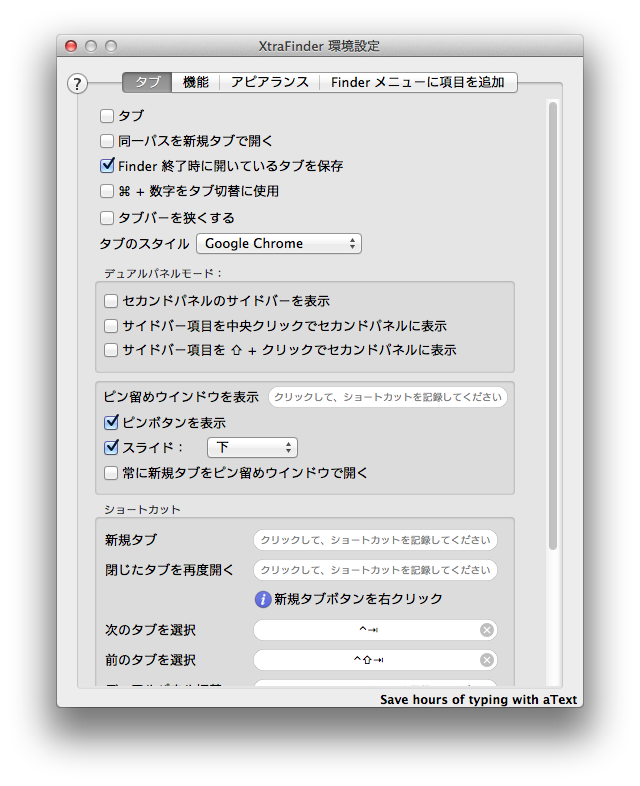The image size is (640, 786).
Task: Switch to the 機能 tab
Action: [x=195, y=83]
